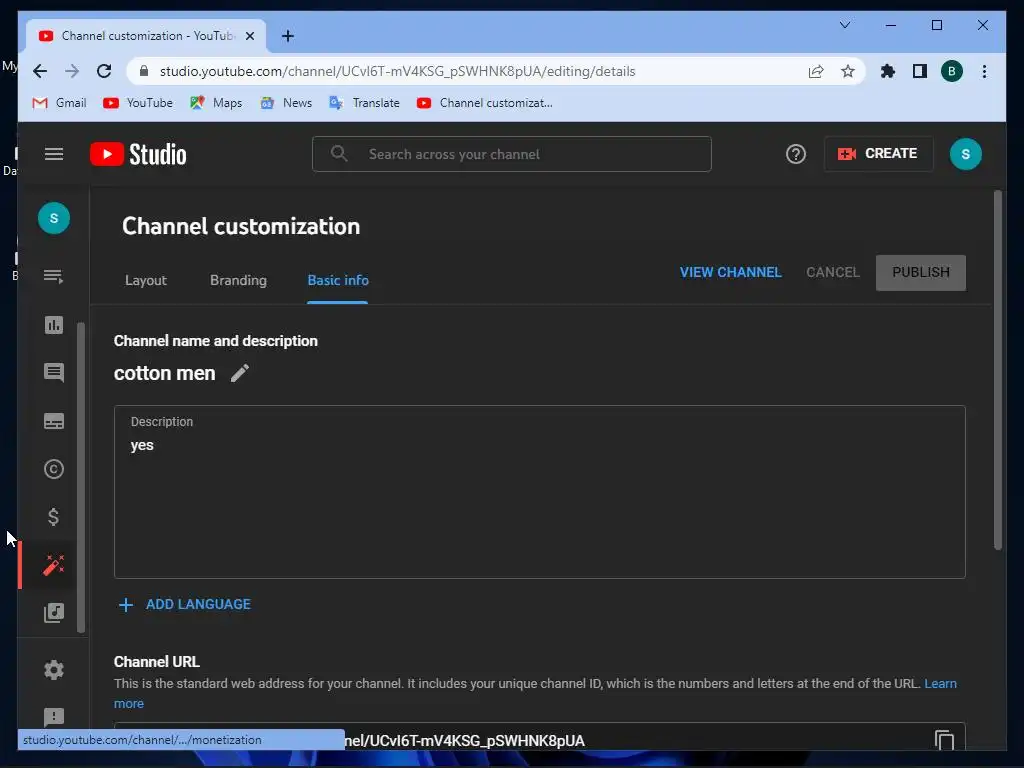Viewport: 1024px width, 768px height.
Task: Bookmark this page with star icon
Action: pos(848,71)
